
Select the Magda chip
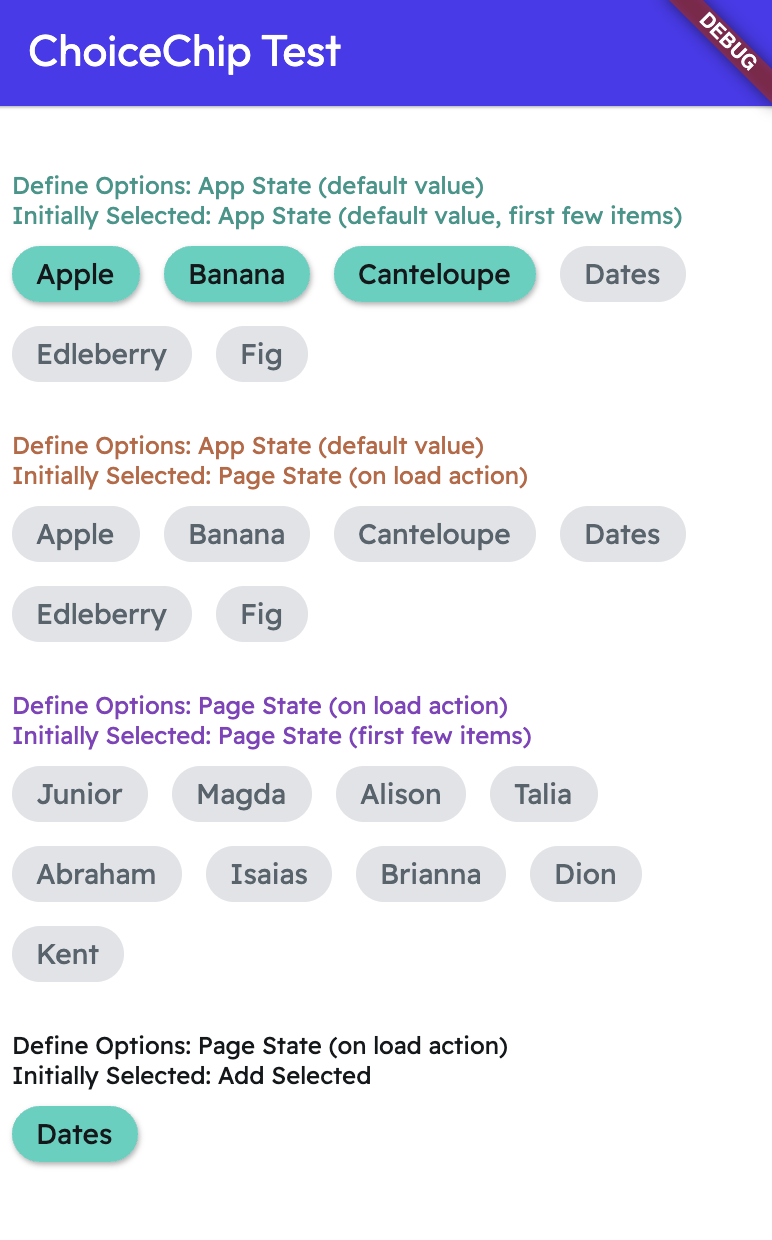(x=241, y=794)
